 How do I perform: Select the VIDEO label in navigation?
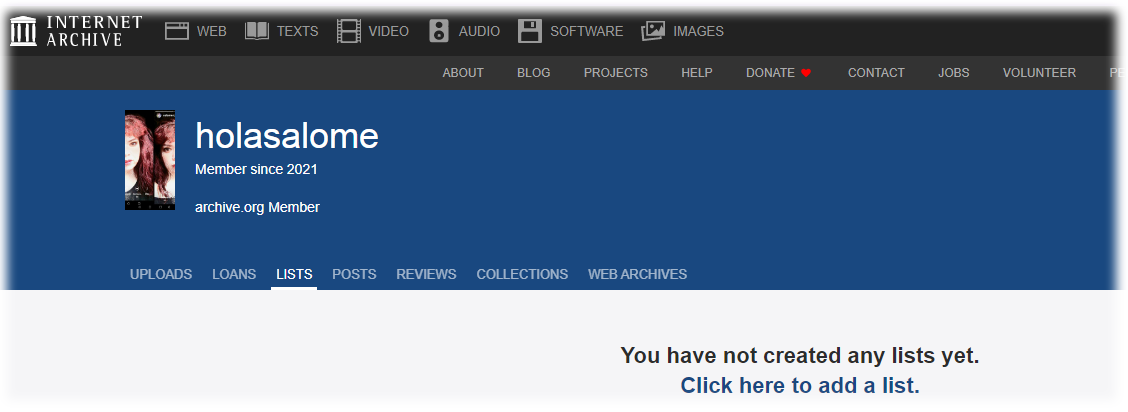pos(388,31)
